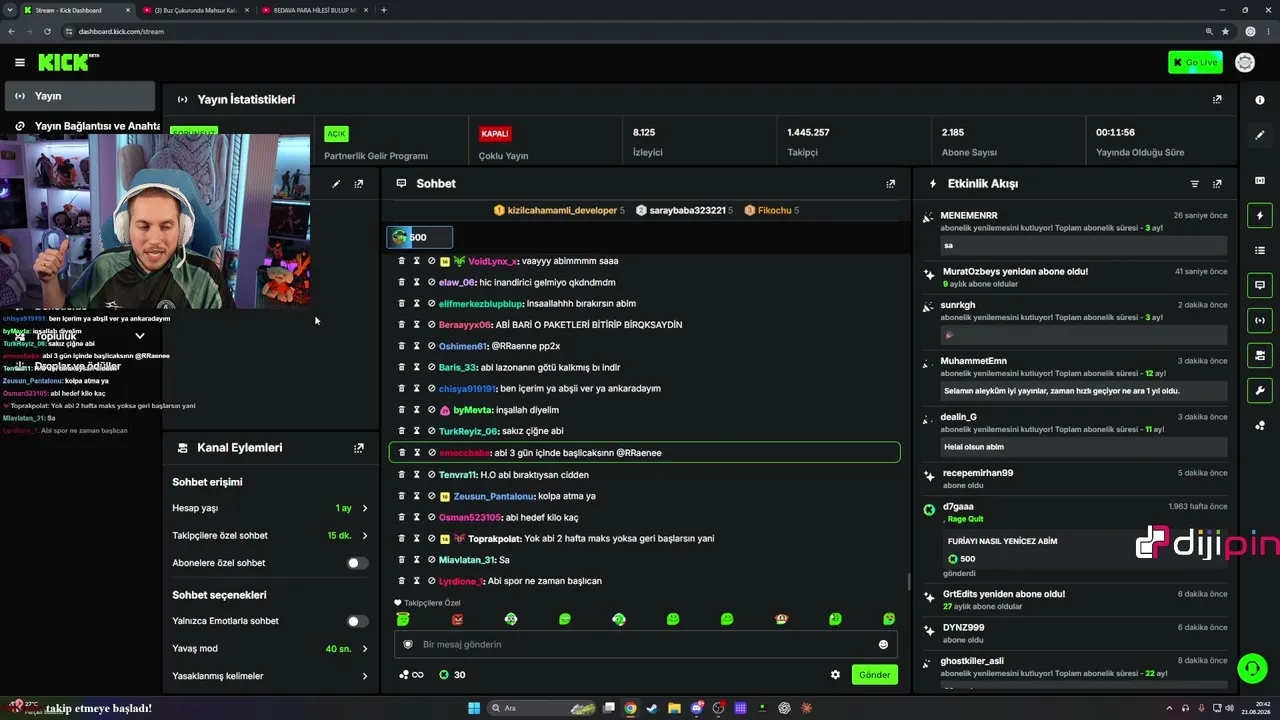Expand the Takipçilere özel sohbet duration setting
This screenshot has width=1280, height=720.
(x=270, y=536)
